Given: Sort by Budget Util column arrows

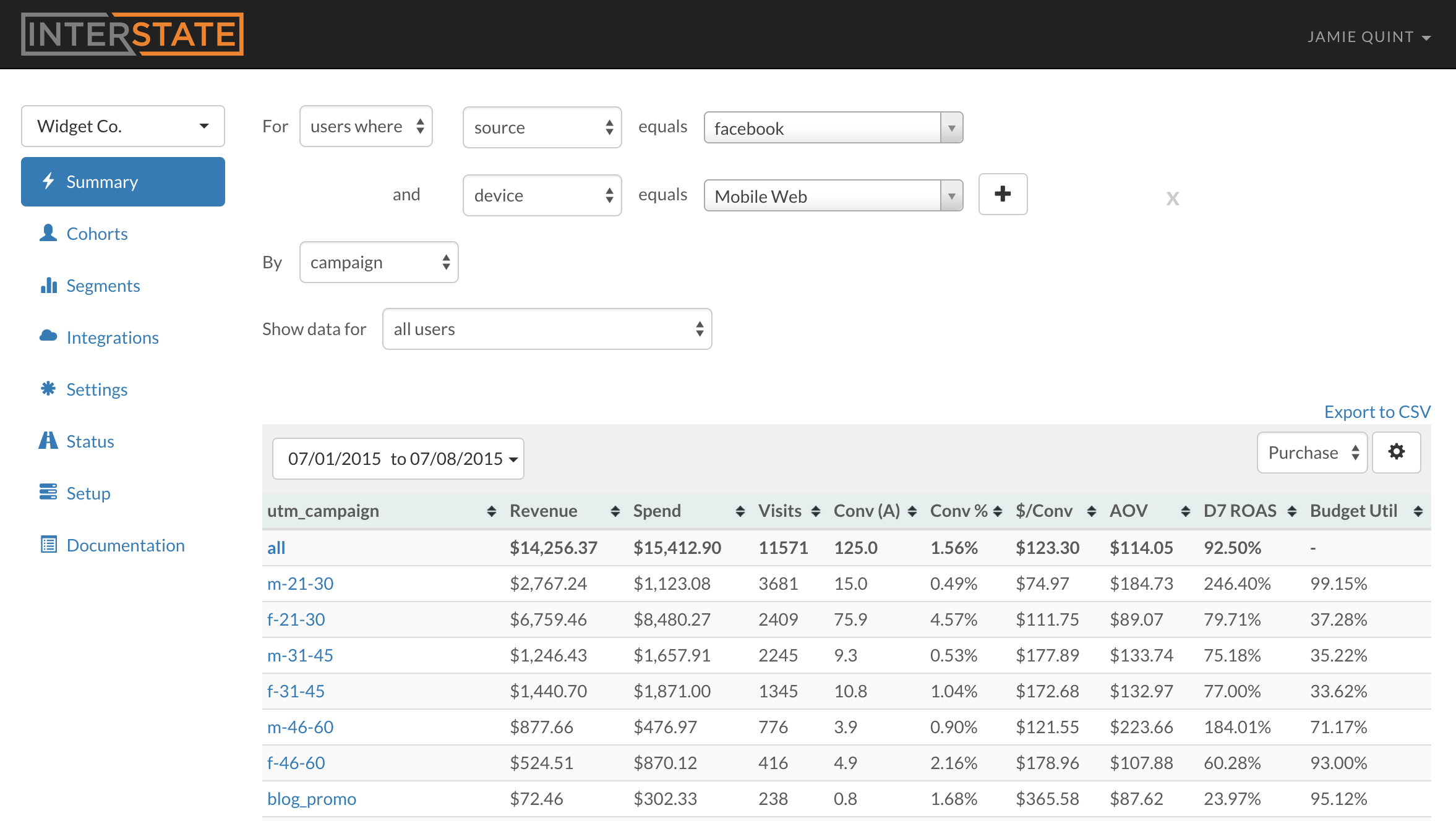Looking at the screenshot, I should tap(1418, 511).
